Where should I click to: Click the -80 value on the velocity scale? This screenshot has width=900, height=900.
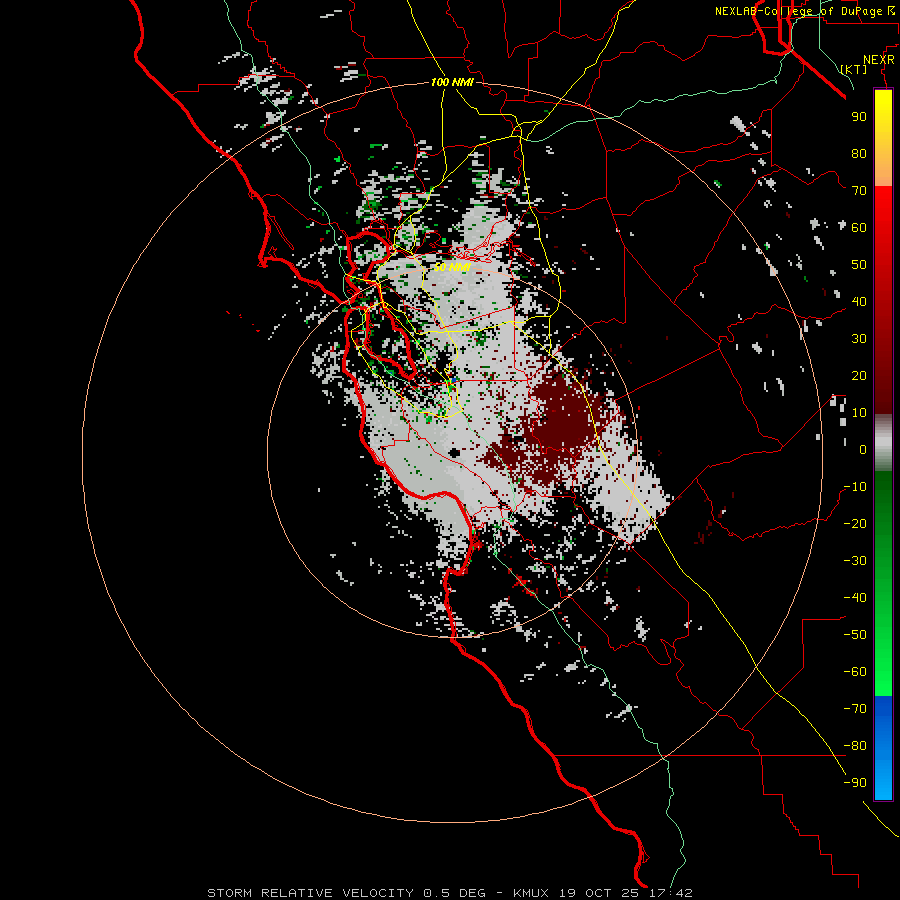point(855,746)
